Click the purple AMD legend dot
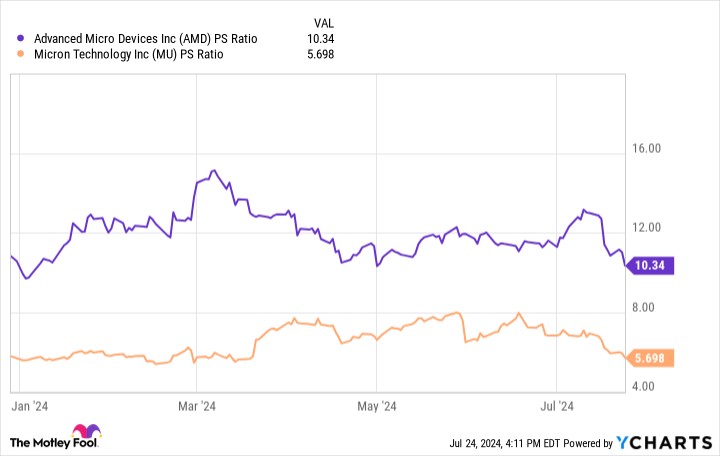This screenshot has height=456, width=720. click(21, 39)
